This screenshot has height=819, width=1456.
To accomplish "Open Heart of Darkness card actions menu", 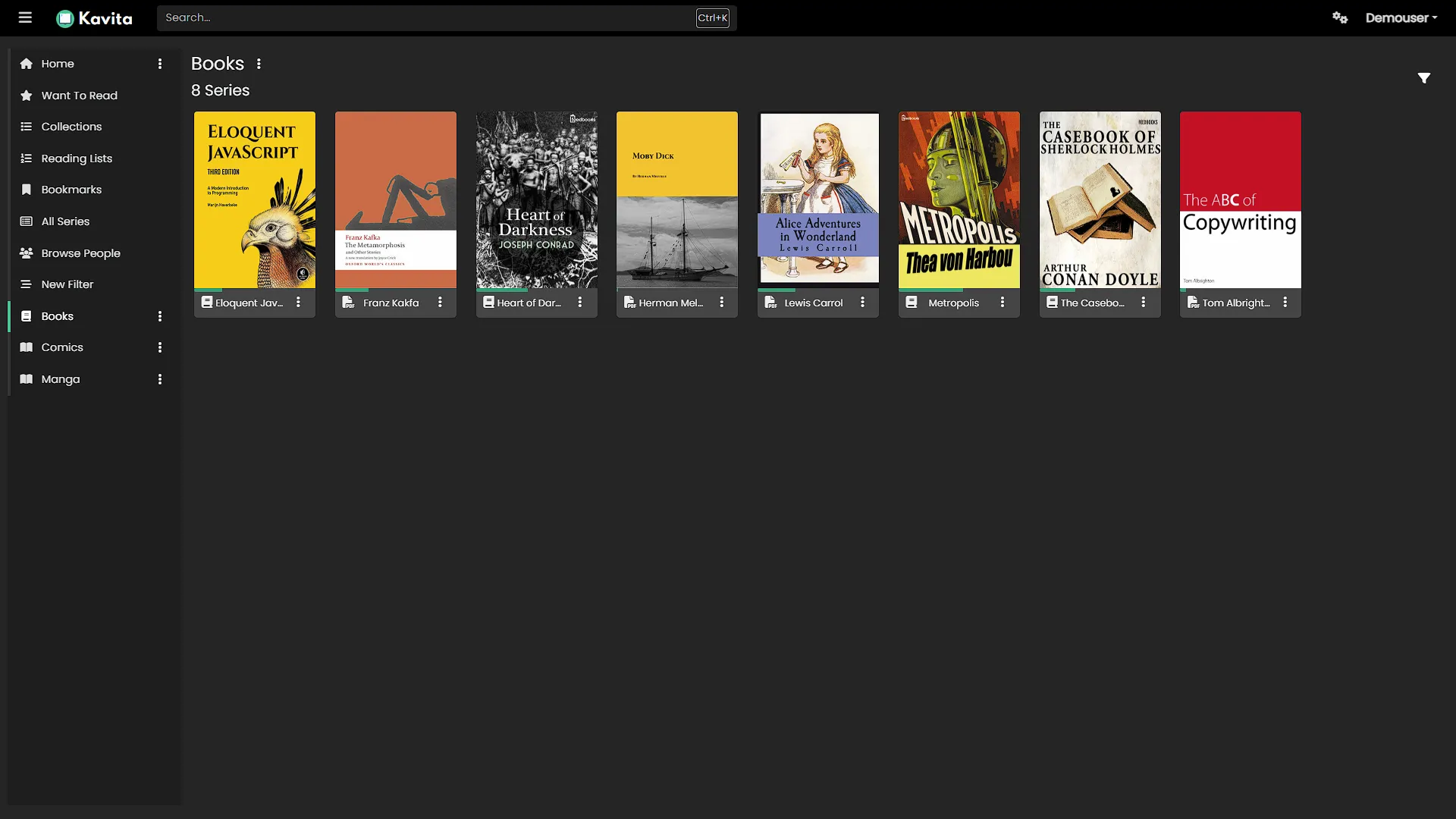I will pyautogui.click(x=580, y=302).
